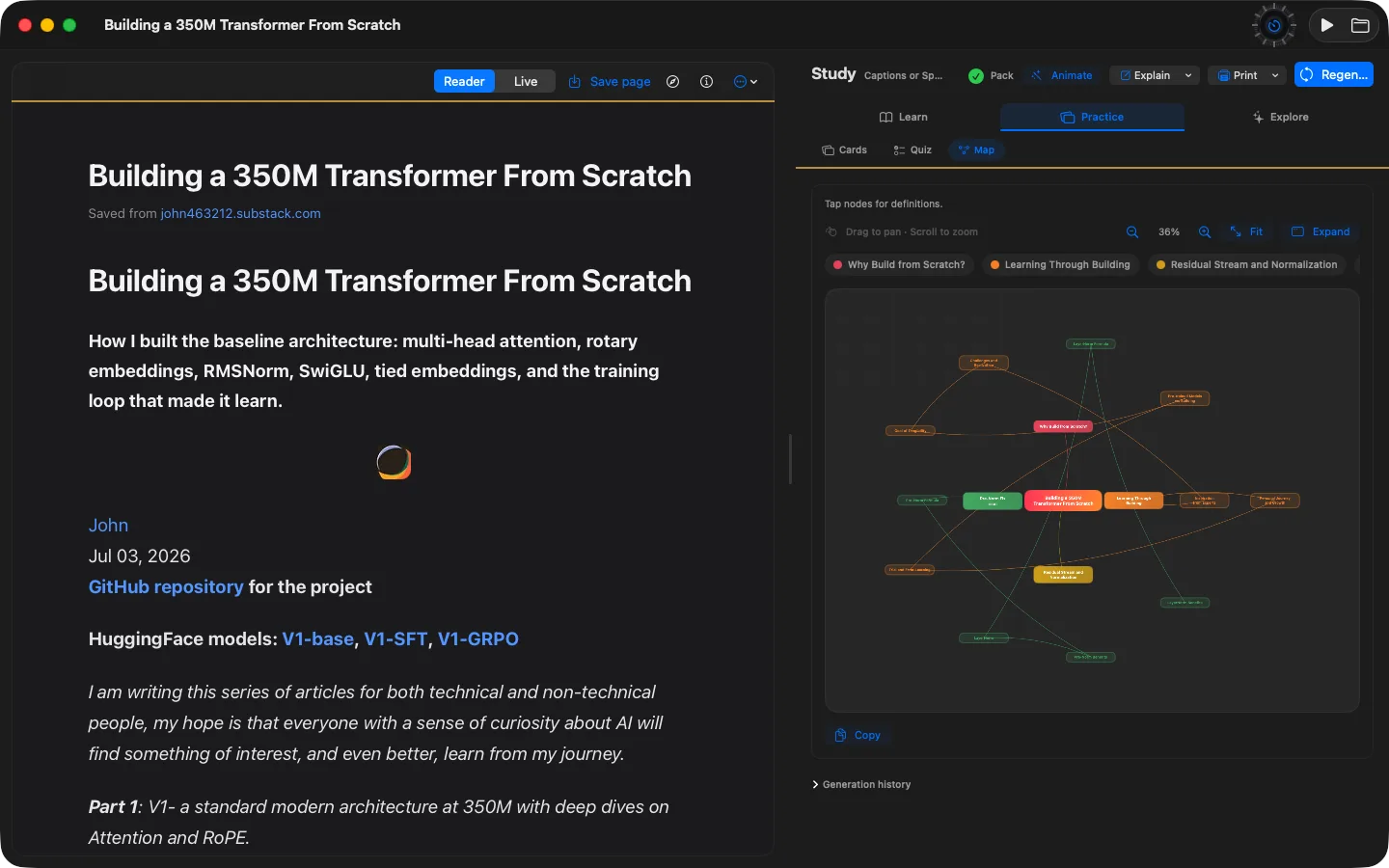This screenshot has height=868, width=1389.
Task: Open the Explore tab
Action: coord(1280,118)
